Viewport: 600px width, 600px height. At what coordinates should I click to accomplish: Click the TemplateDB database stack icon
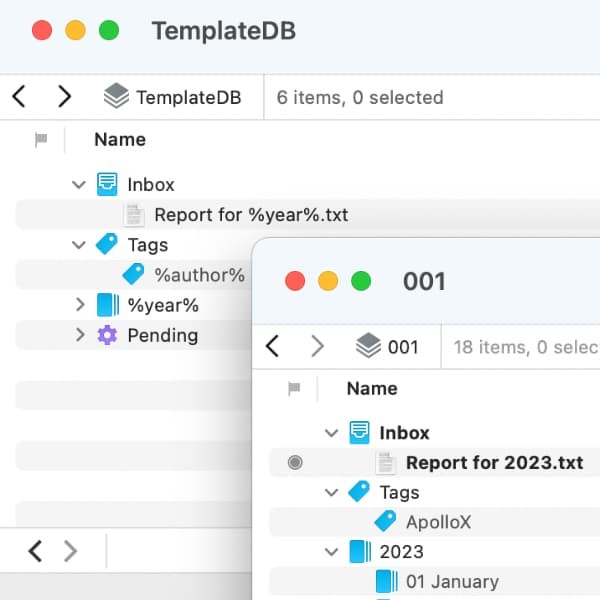[116, 97]
